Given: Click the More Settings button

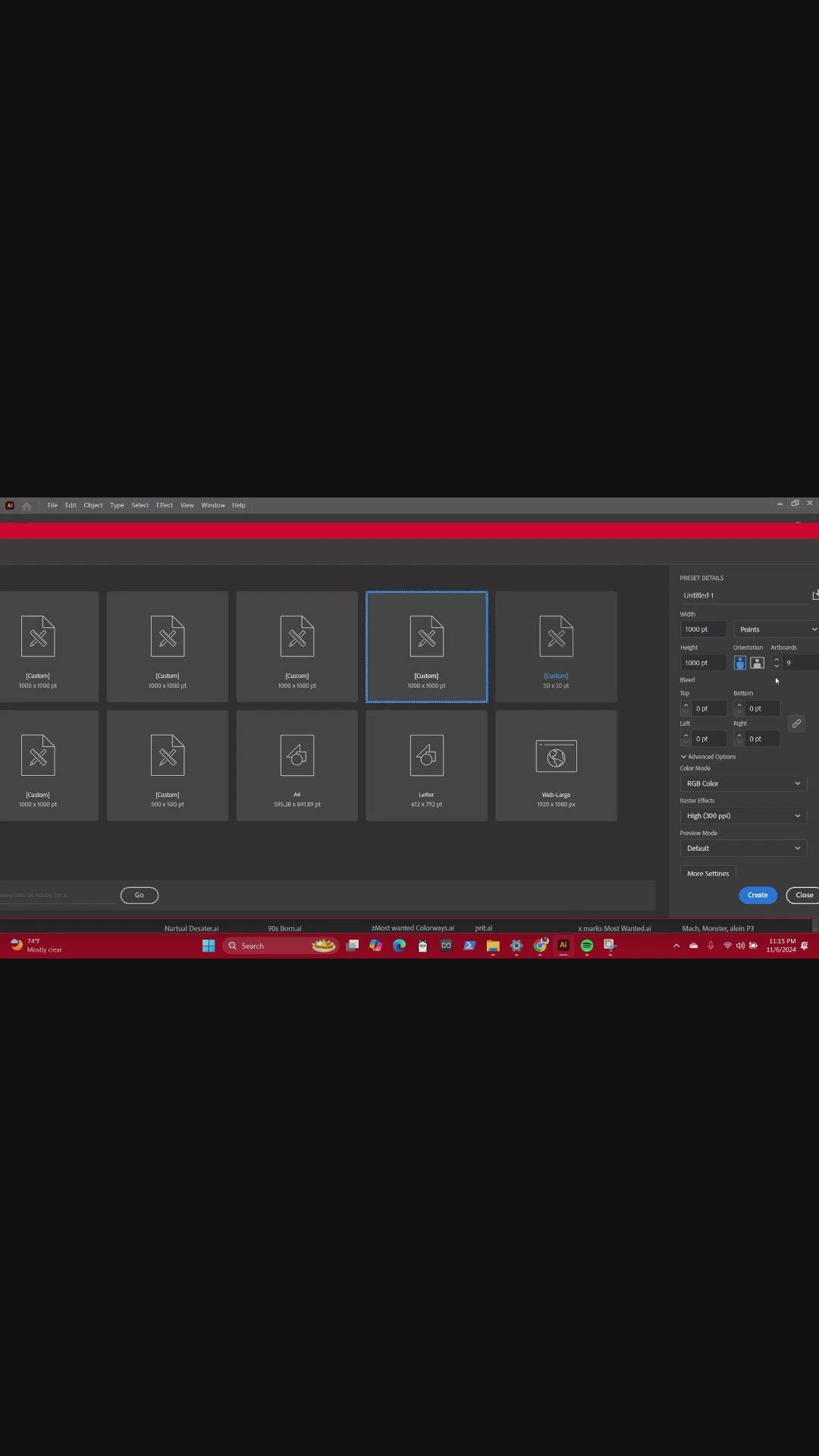Looking at the screenshot, I should click(x=708, y=873).
